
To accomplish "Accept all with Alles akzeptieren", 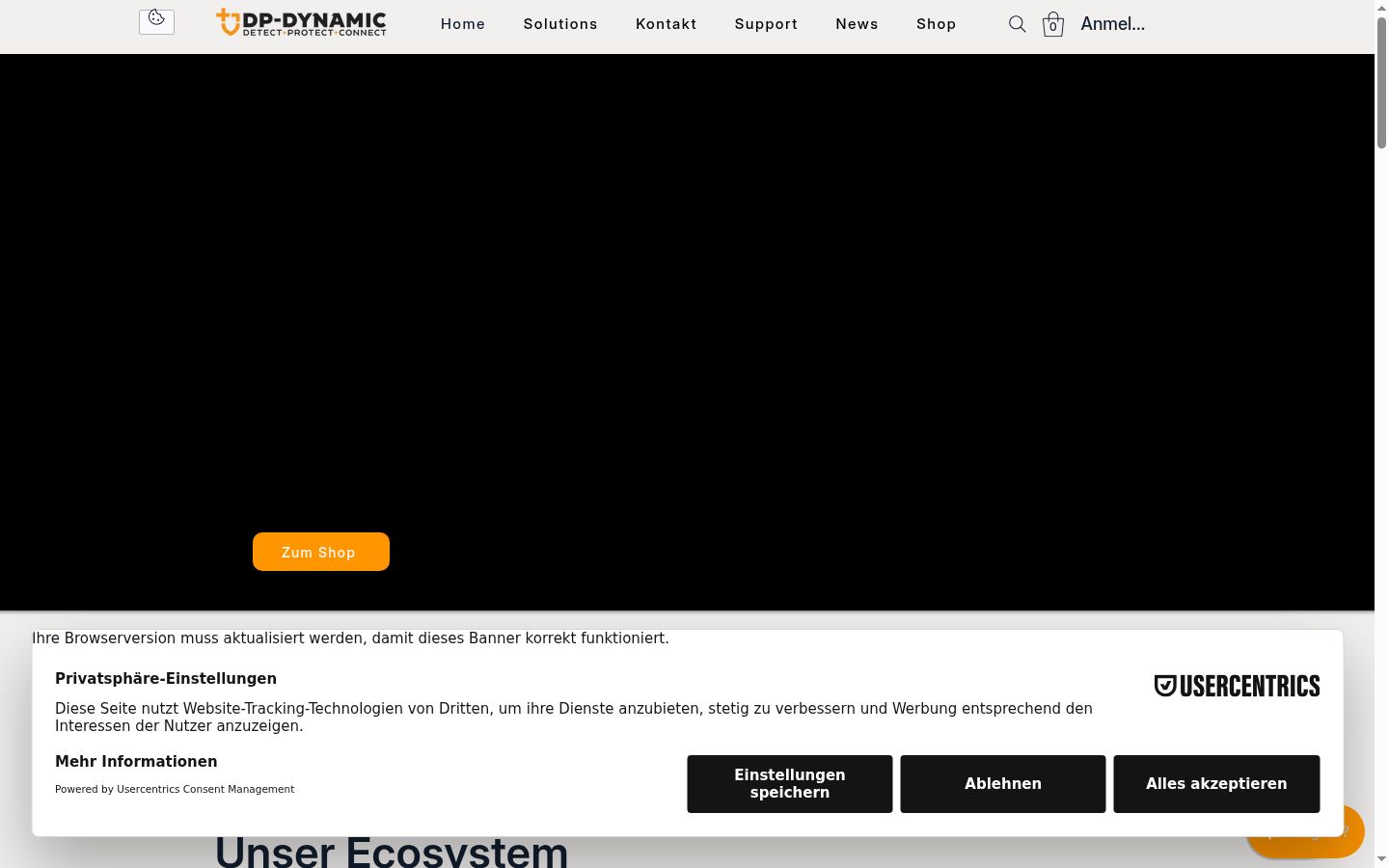I will click(1216, 784).
